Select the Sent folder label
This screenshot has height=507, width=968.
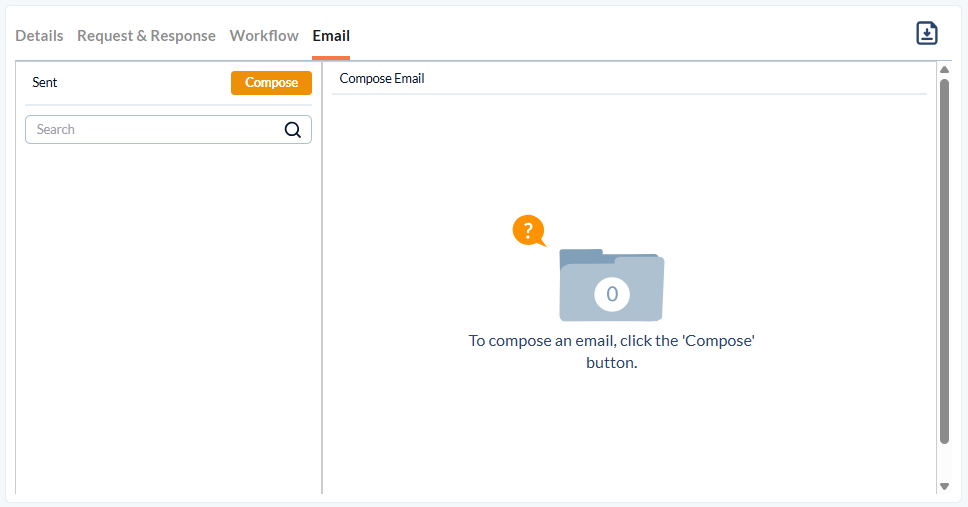(x=44, y=82)
